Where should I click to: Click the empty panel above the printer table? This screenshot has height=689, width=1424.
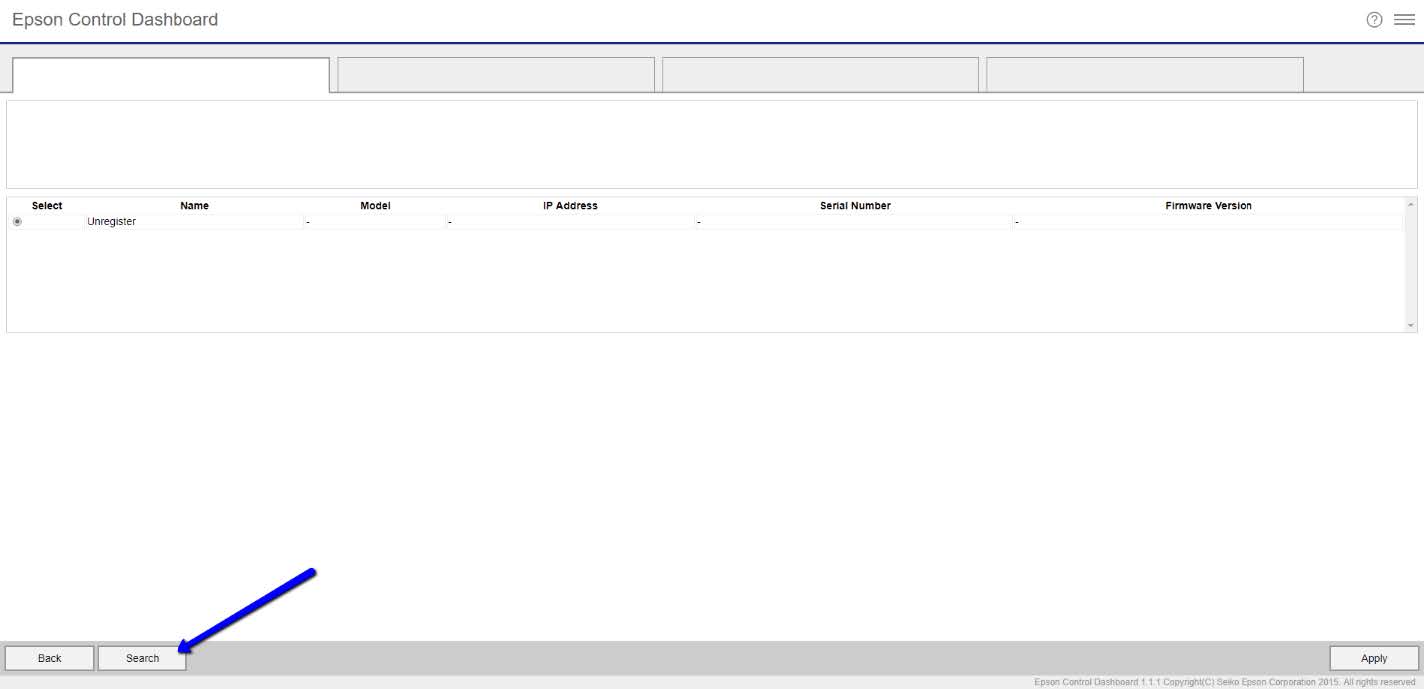tap(711, 144)
